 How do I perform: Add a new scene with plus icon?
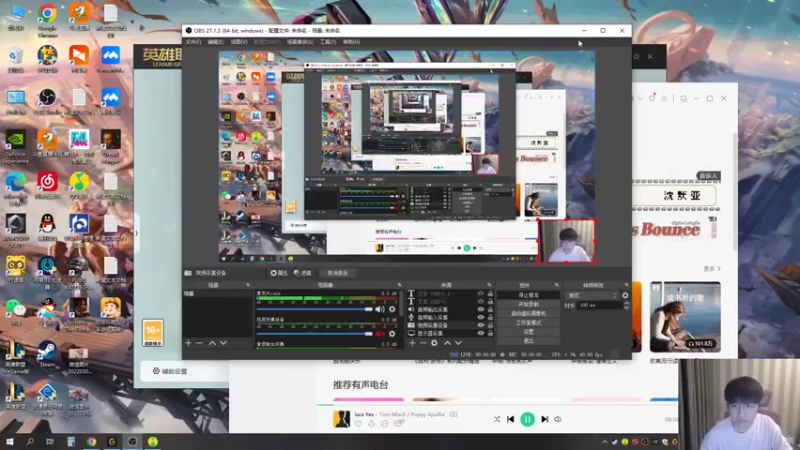coord(188,343)
